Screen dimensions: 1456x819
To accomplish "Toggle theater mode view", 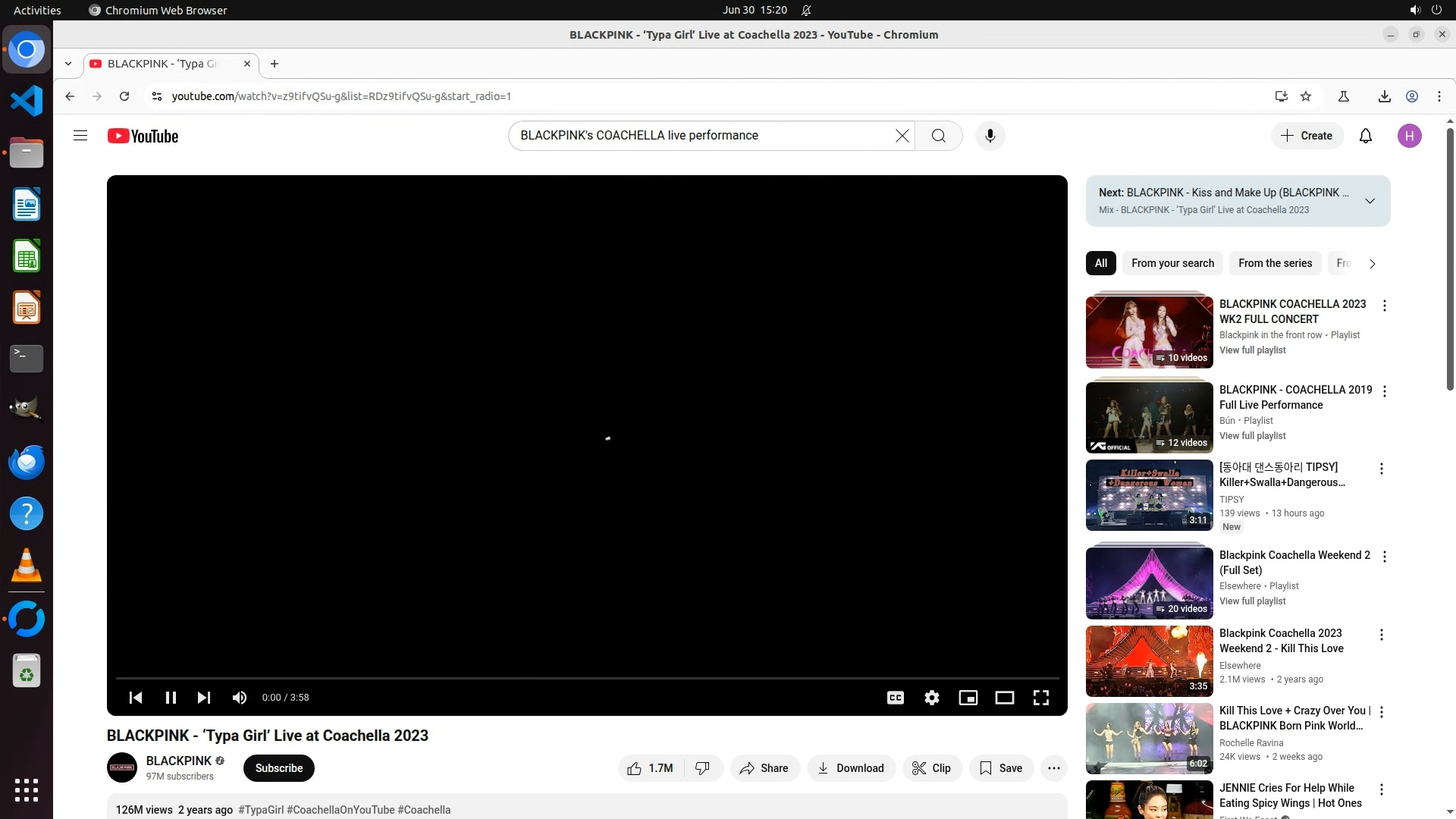I will 1004,698.
